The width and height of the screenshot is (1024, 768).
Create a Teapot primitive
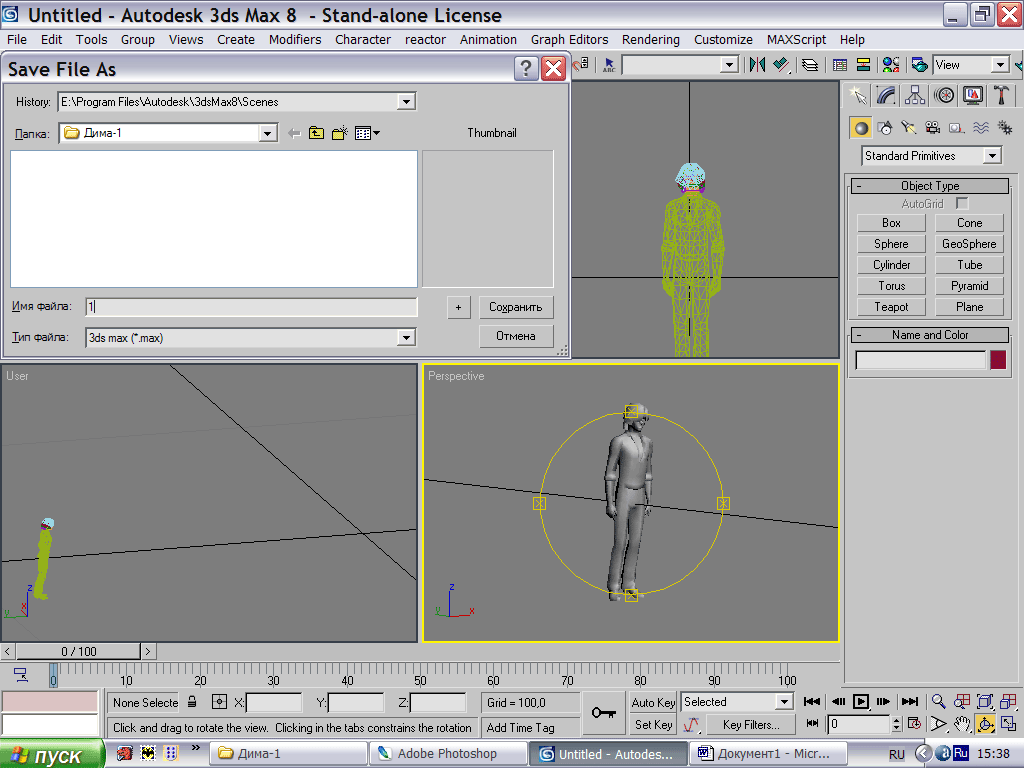(x=891, y=307)
